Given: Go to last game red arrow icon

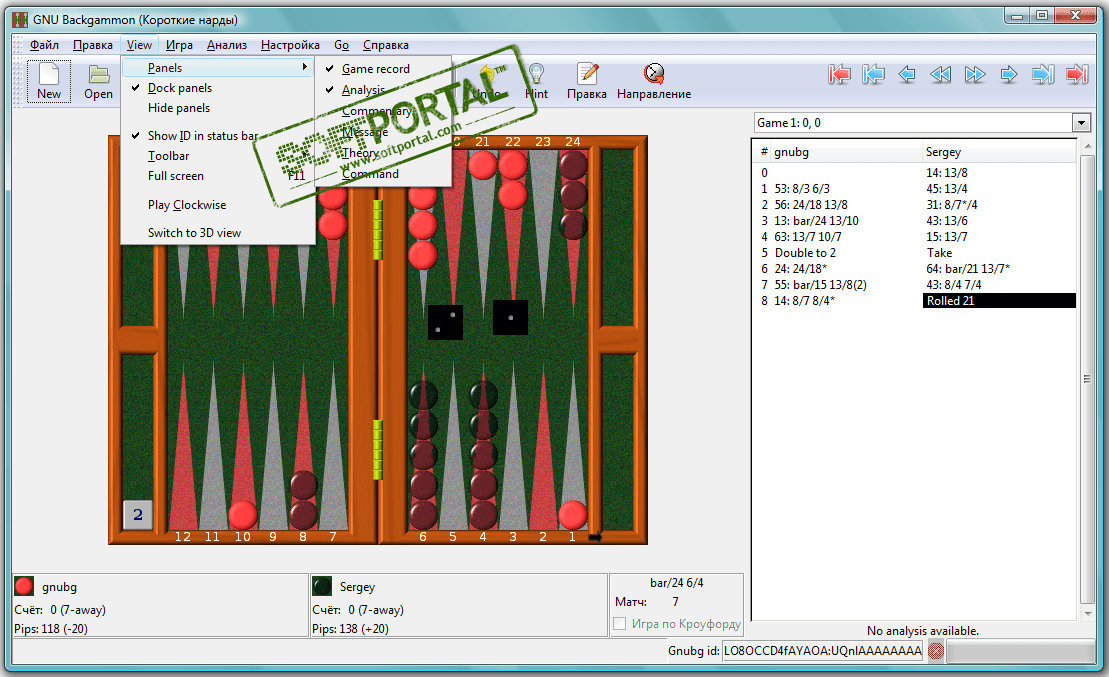Looking at the screenshot, I should click(1076, 74).
